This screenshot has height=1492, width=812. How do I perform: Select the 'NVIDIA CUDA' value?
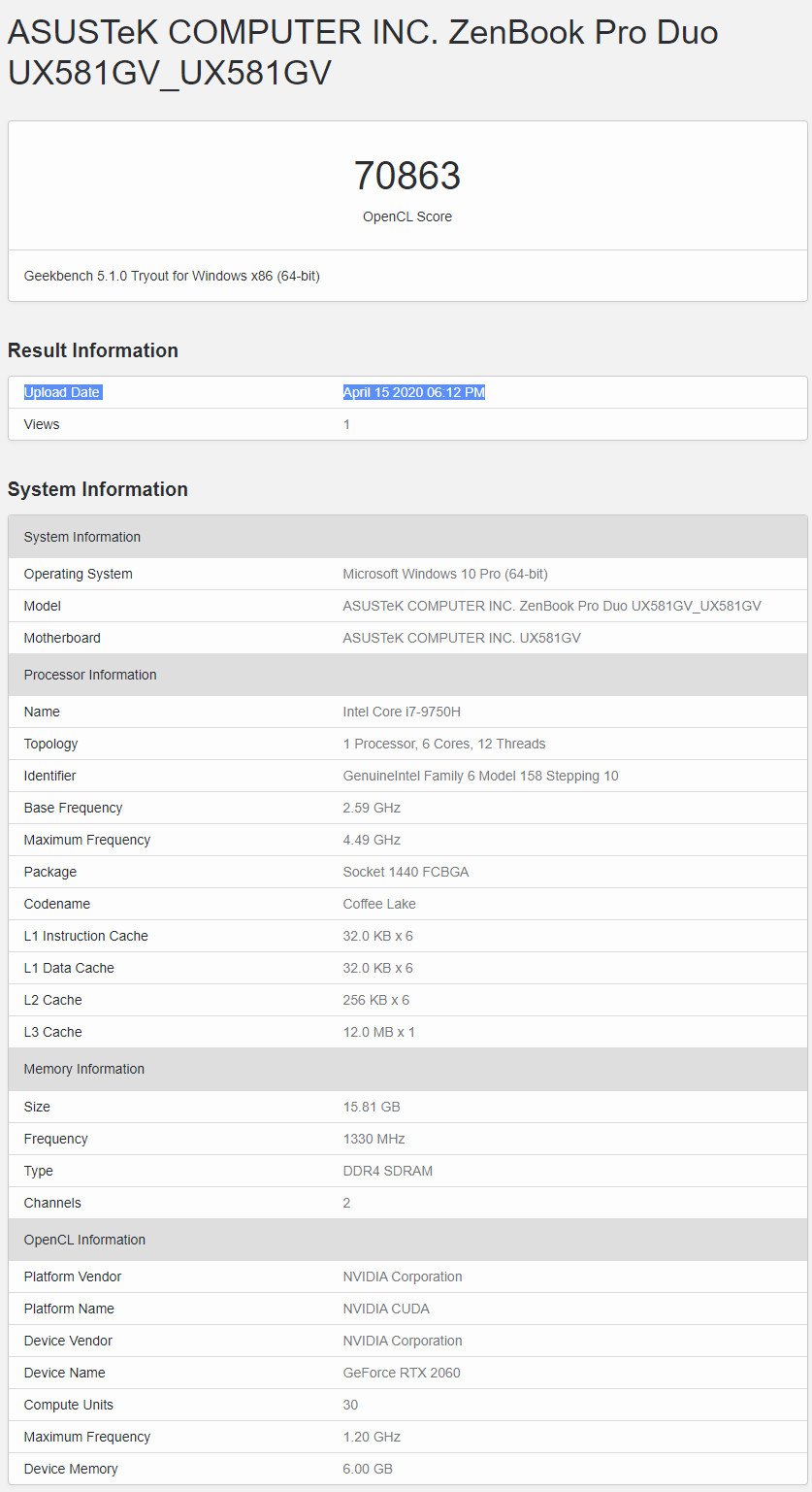click(386, 1309)
